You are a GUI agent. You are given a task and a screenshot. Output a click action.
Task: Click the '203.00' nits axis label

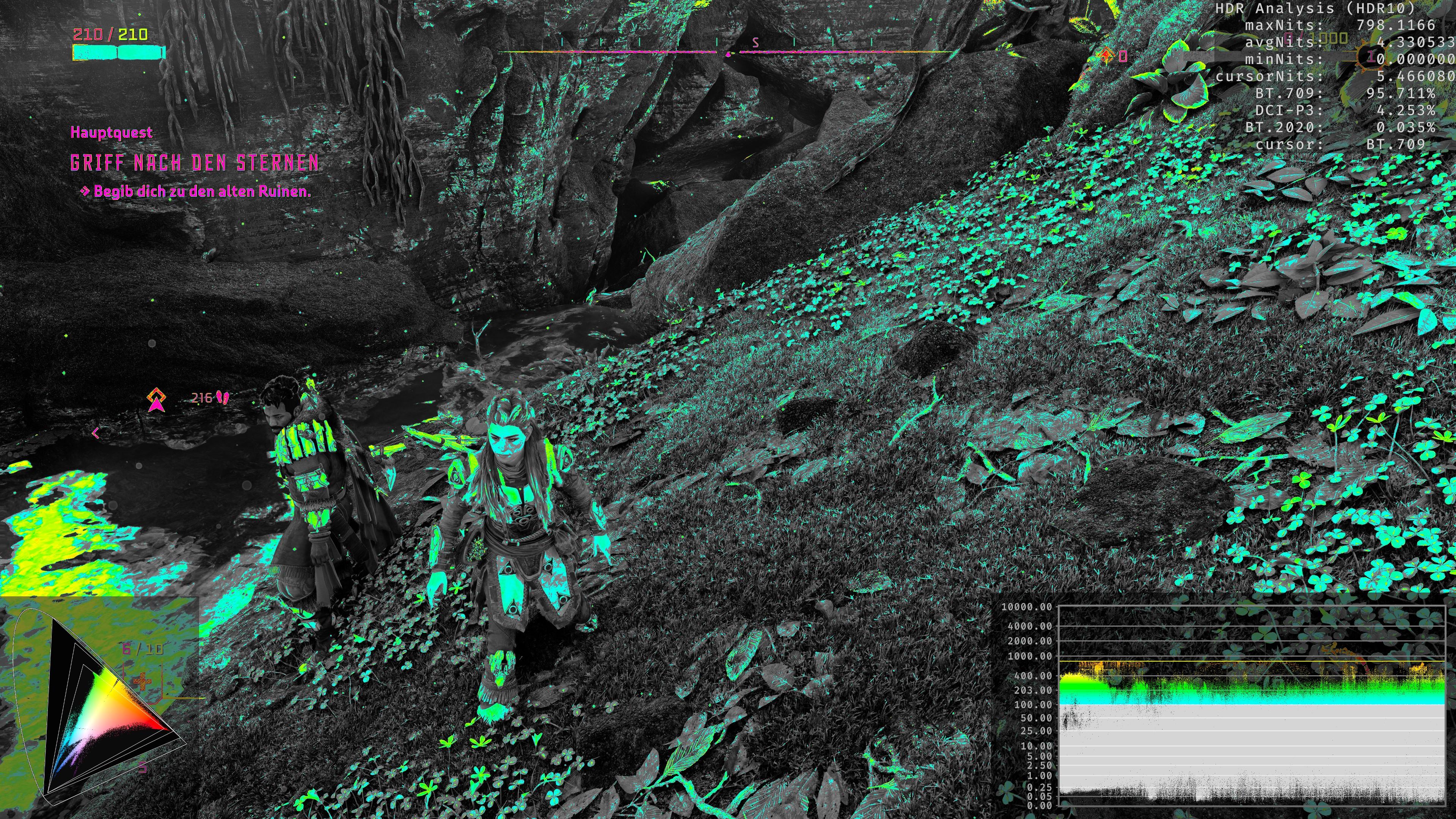pos(1034,690)
